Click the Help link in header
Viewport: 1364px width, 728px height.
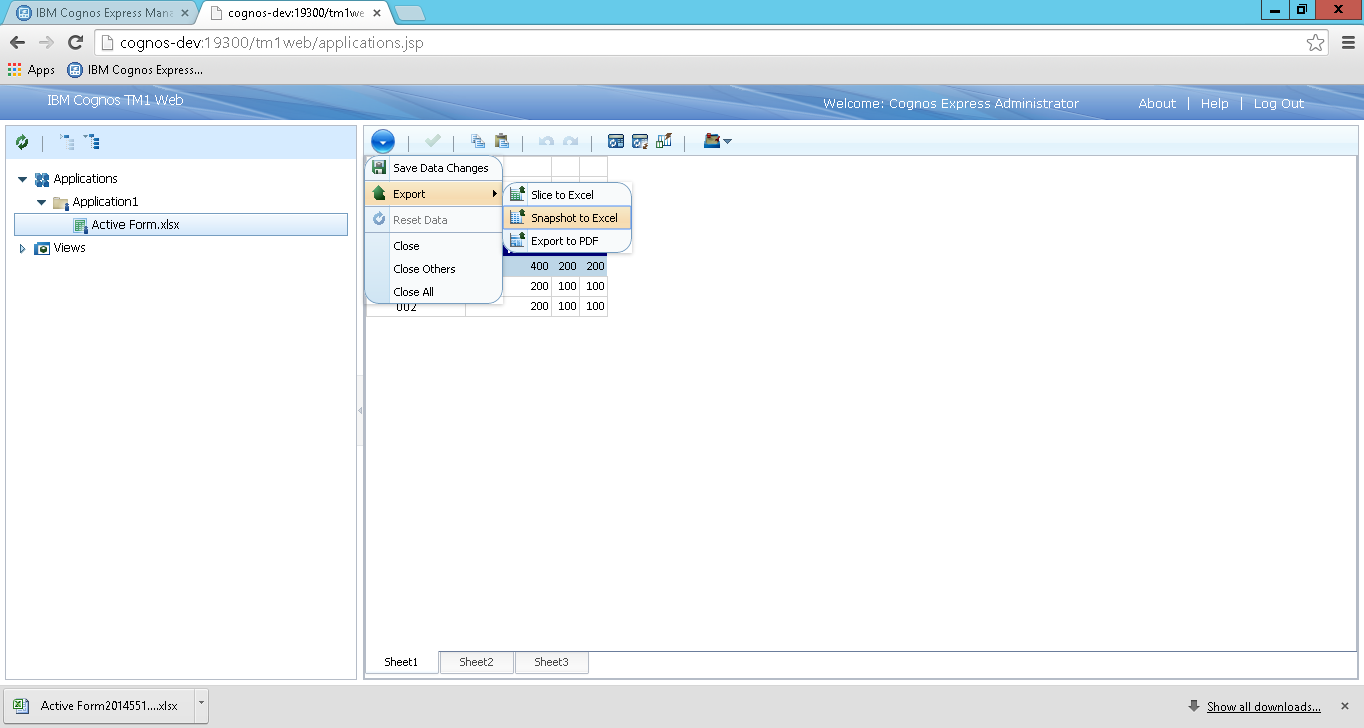pos(1214,104)
